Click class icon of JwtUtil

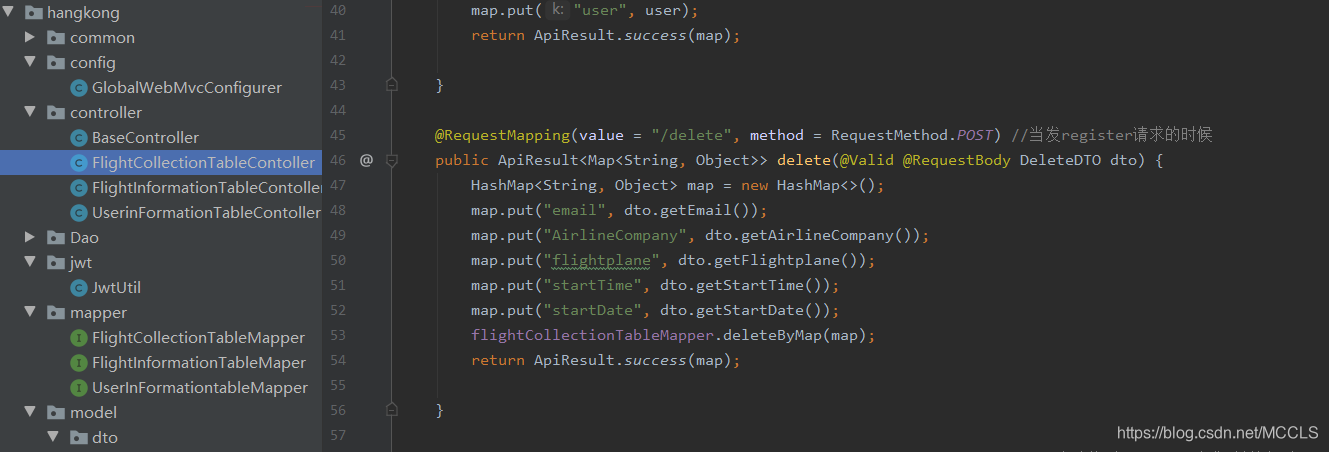tap(78, 288)
